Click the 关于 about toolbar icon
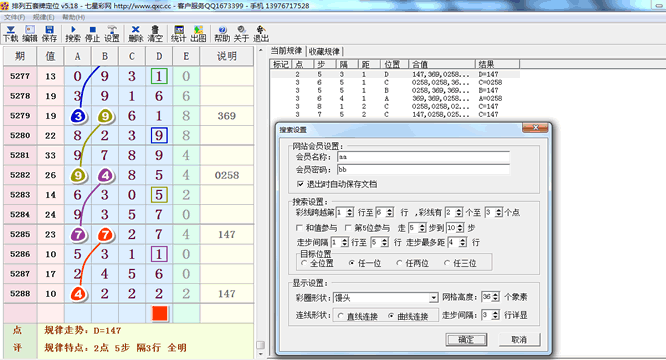 (x=241, y=34)
